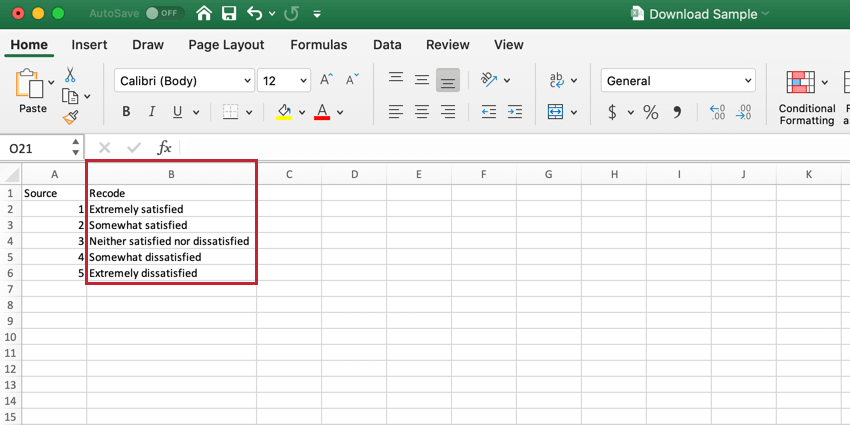Click the Cut scissors icon

pos(70,75)
